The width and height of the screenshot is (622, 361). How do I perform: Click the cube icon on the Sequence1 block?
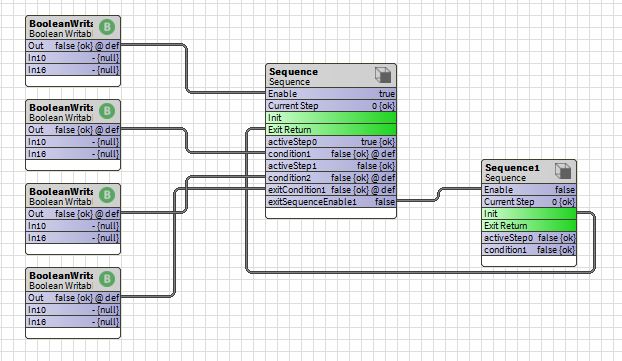click(563, 171)
